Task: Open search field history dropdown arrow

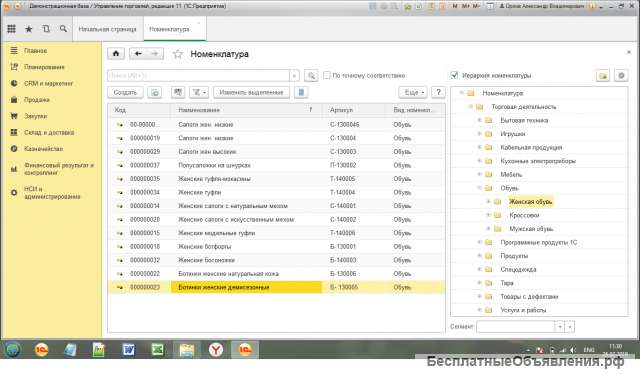Action: [x=294, y=76]
